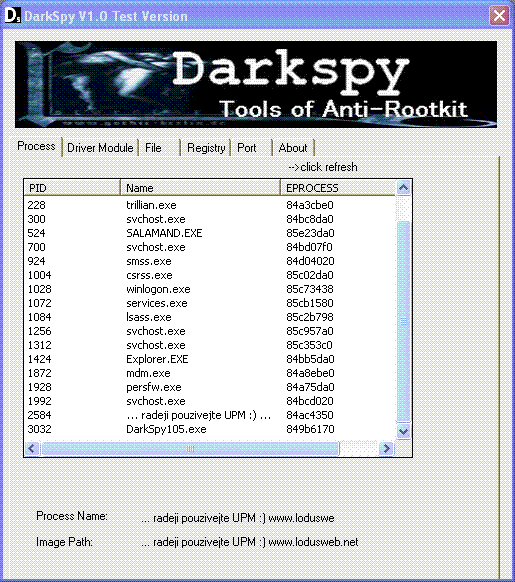Select svchost.exe with PID 1992
Screen dimensions: 515x582
pos(209,401)
